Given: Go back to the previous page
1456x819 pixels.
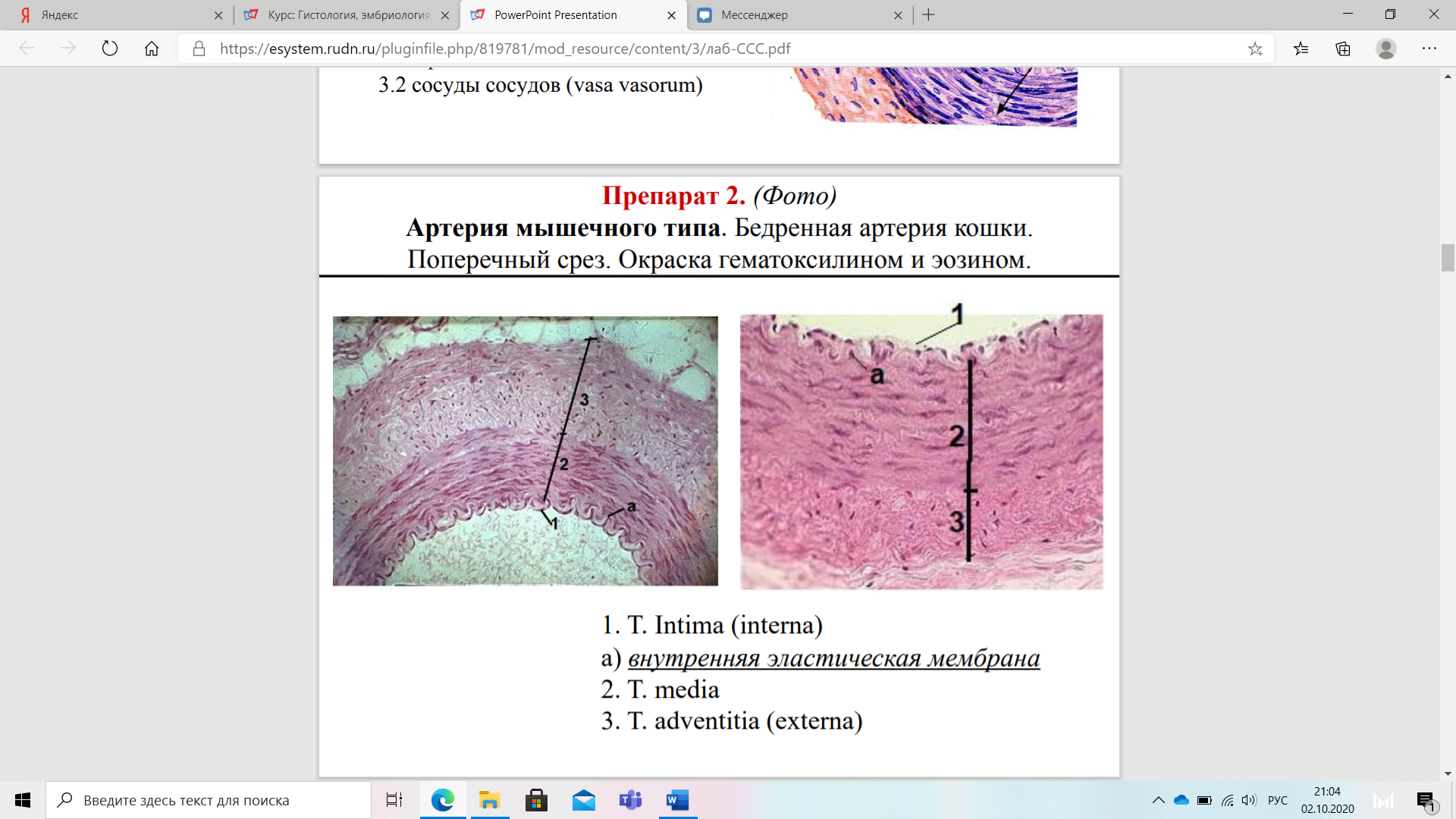Looking at the screenshot, I should coord(27,49).
